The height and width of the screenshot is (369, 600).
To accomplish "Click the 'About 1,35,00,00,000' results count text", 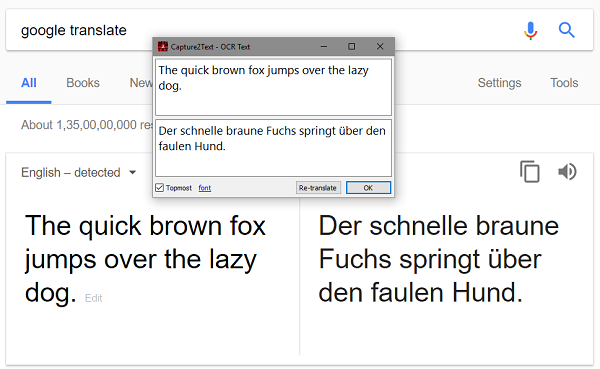I will tap(86, 125).
